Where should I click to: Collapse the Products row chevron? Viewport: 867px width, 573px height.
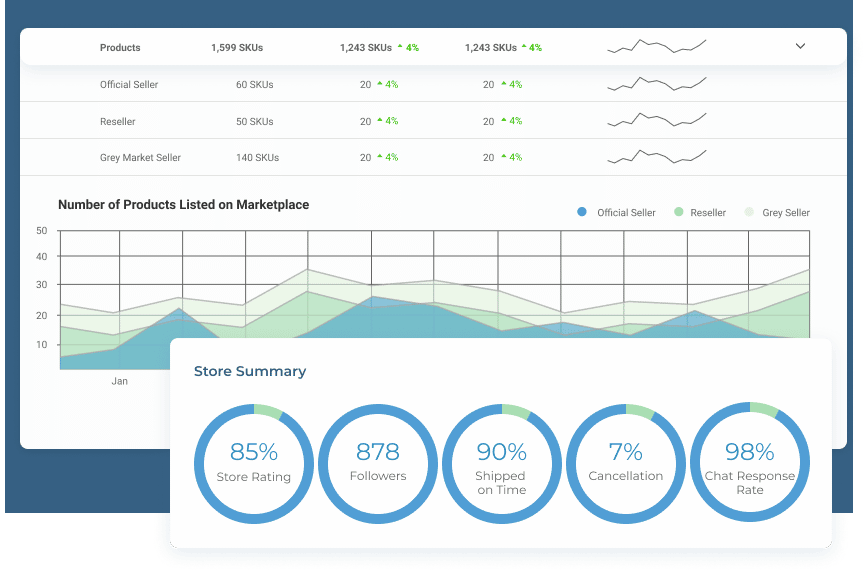[800, 46]
